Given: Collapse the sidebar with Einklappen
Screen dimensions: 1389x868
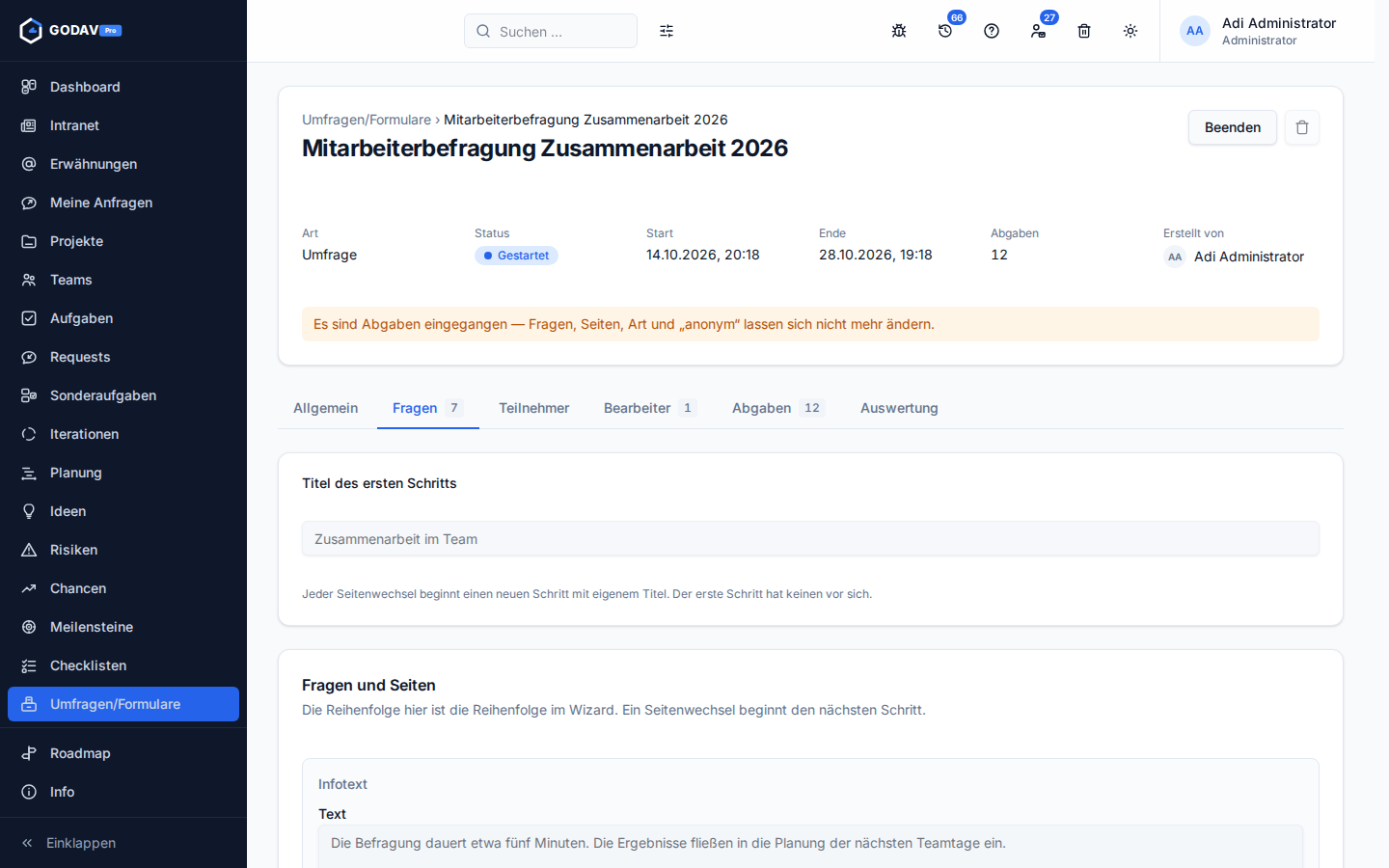Looking at the screenshot, I should point(123,843).
